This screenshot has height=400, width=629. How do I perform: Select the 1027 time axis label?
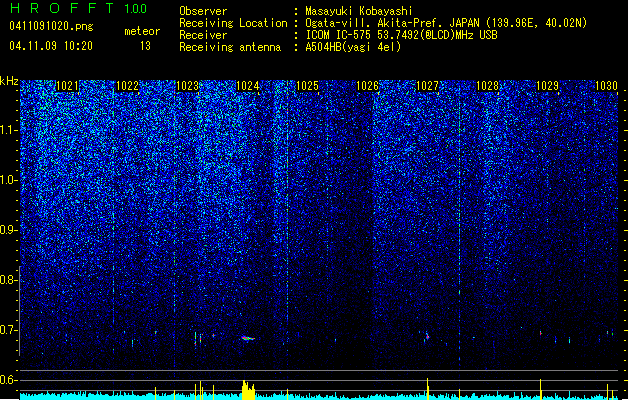click(x=428, y=86)
